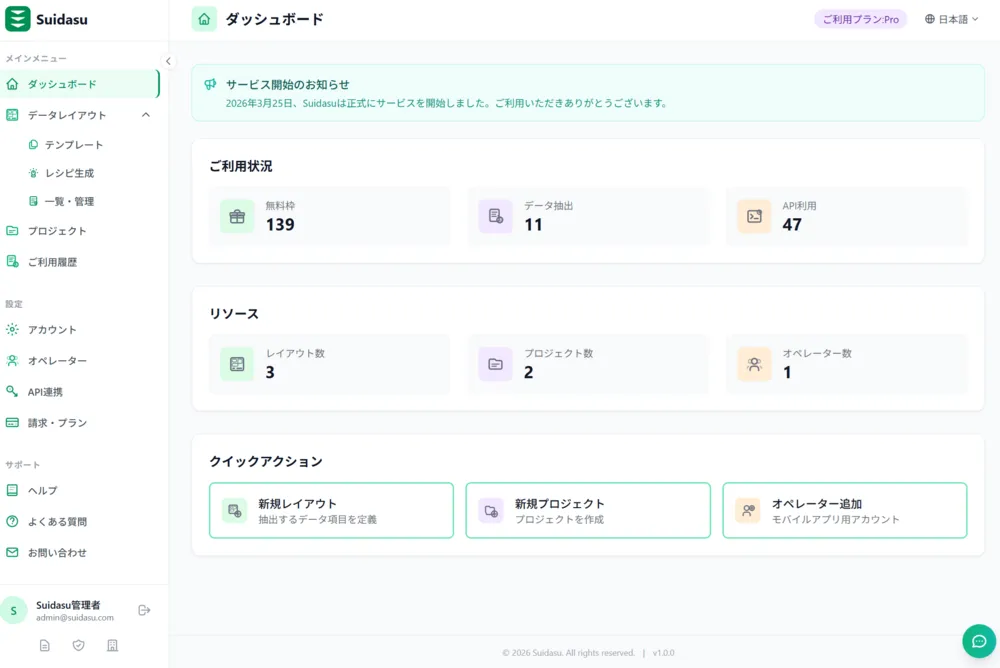Click the S user avatar
1000x668 pixels.
tap(13, 611)
